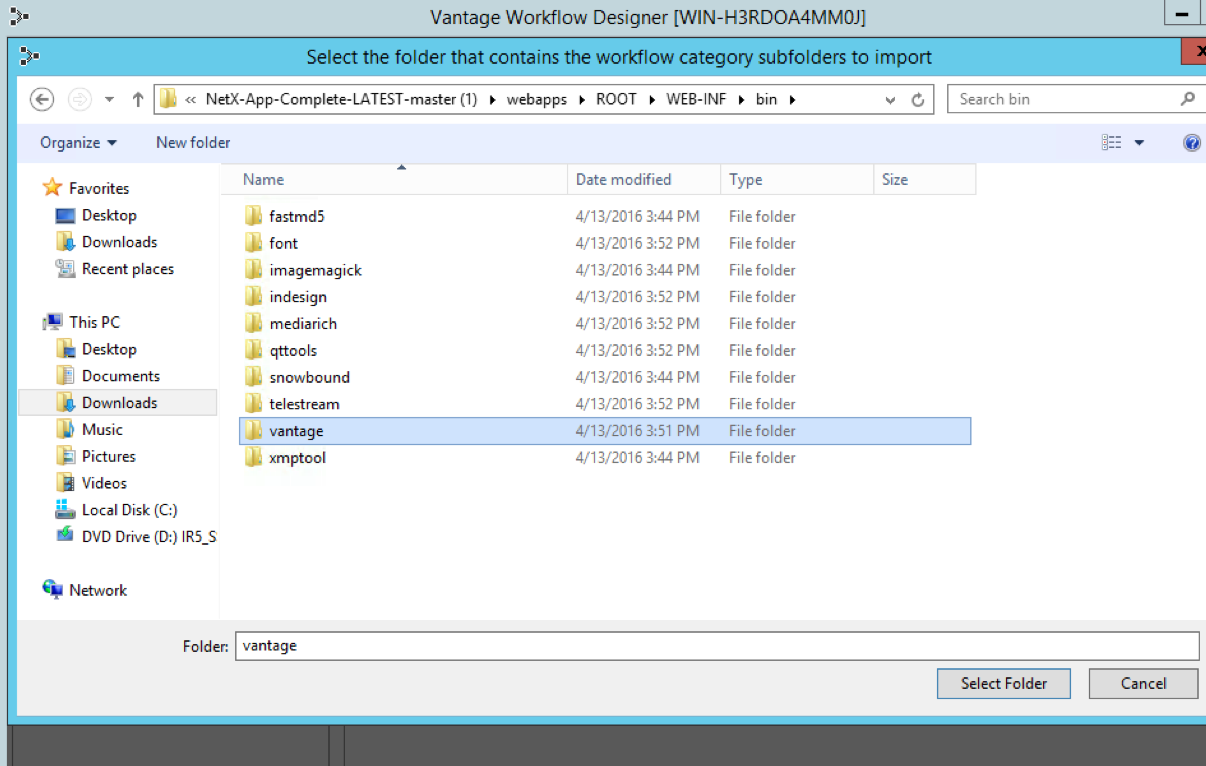Select the font folder icon
This screenshot has width=1206, height=766.
254,243
